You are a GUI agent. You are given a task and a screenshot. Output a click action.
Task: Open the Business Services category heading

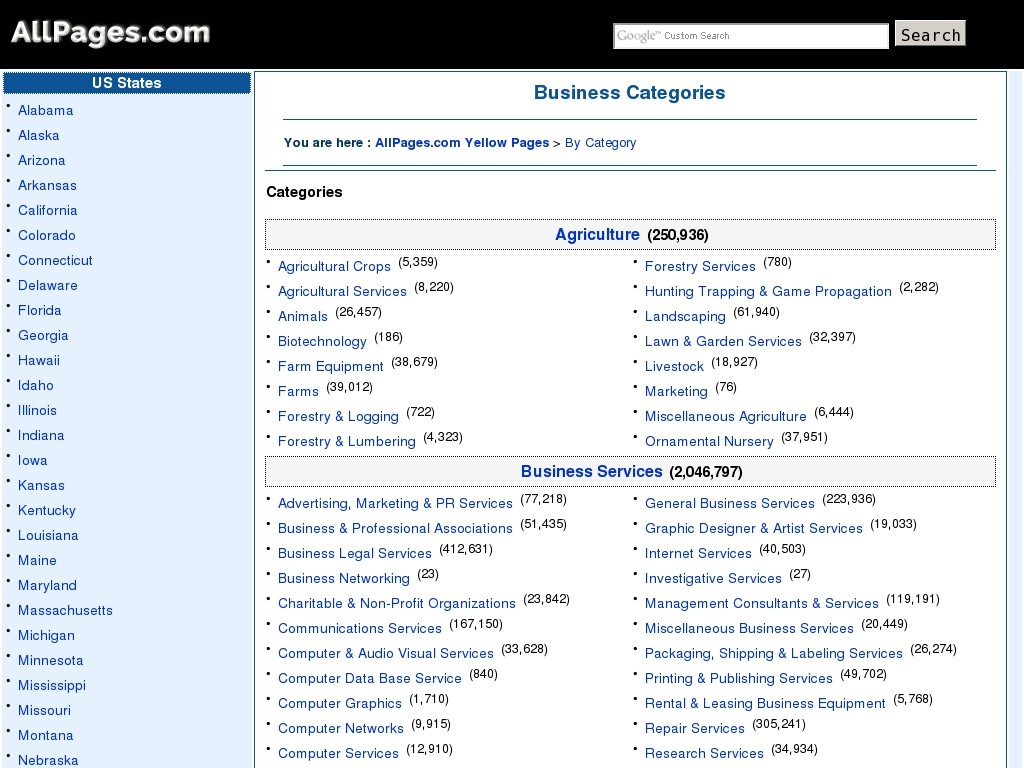(592, 472)
